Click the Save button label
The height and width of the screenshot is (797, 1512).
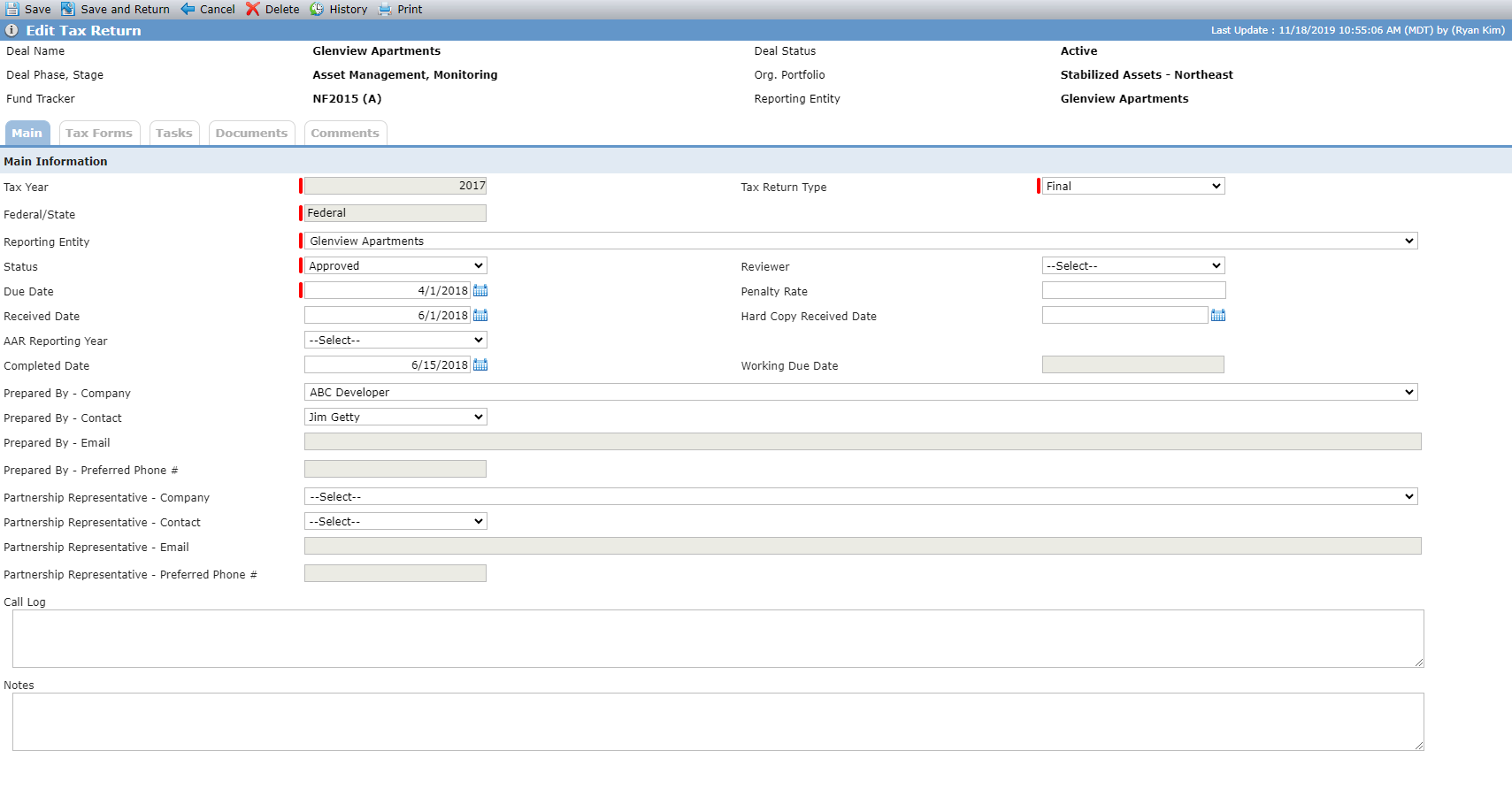(38, 9)
